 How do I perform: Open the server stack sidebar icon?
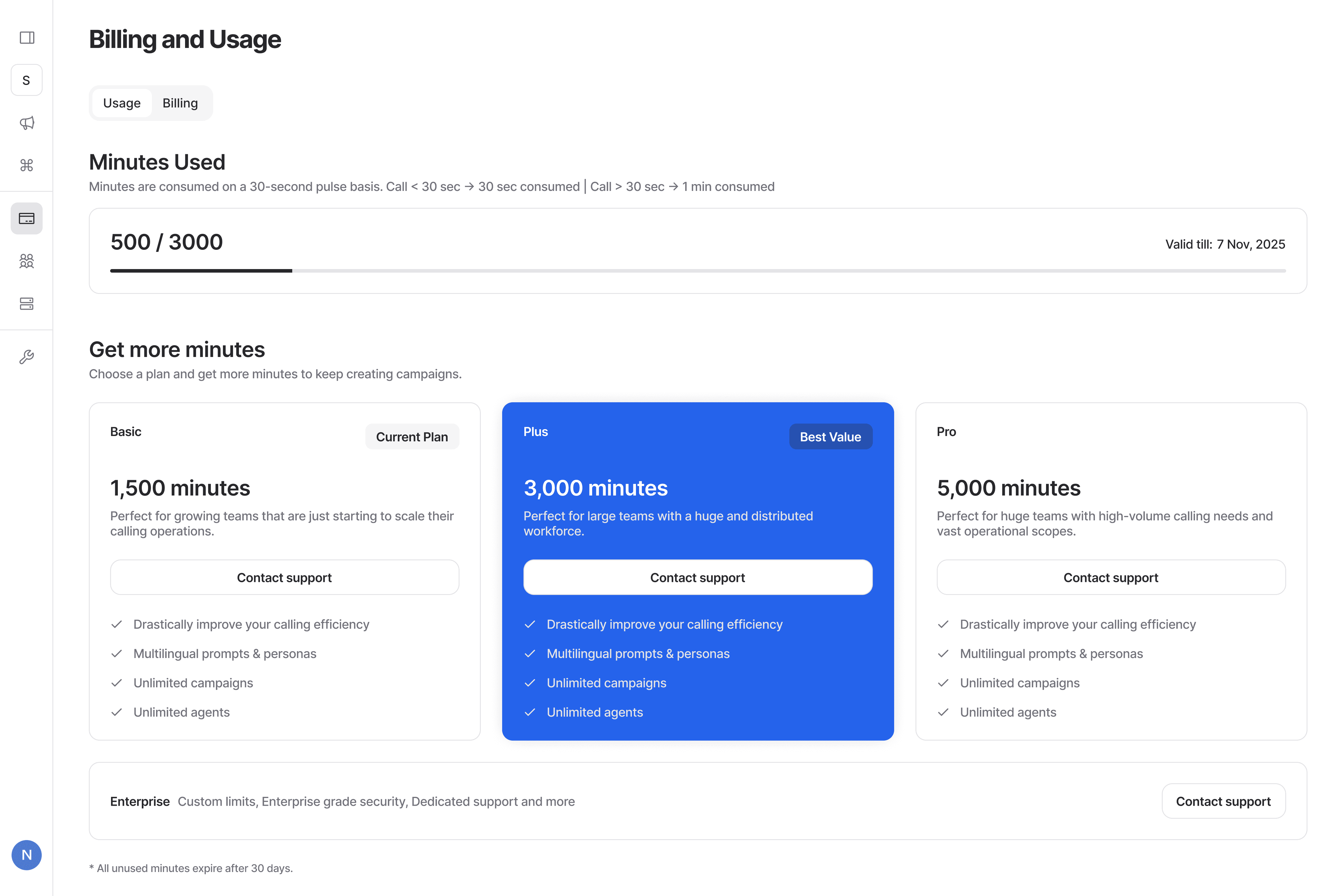coord(27,303)
